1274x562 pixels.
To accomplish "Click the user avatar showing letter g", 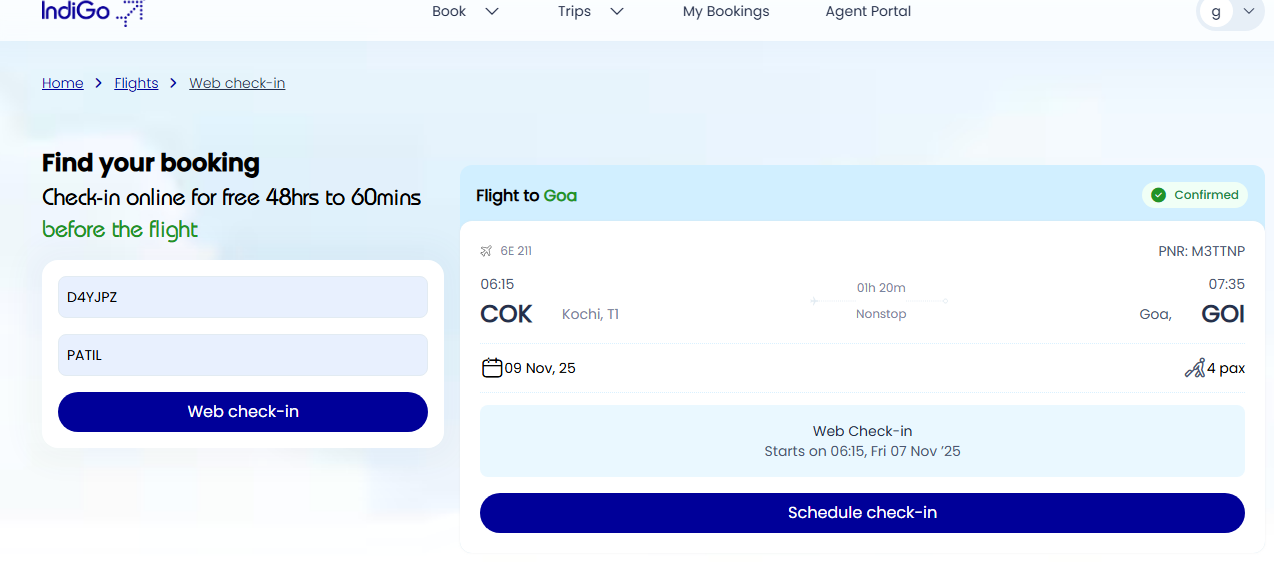I will coord(1216,12).
